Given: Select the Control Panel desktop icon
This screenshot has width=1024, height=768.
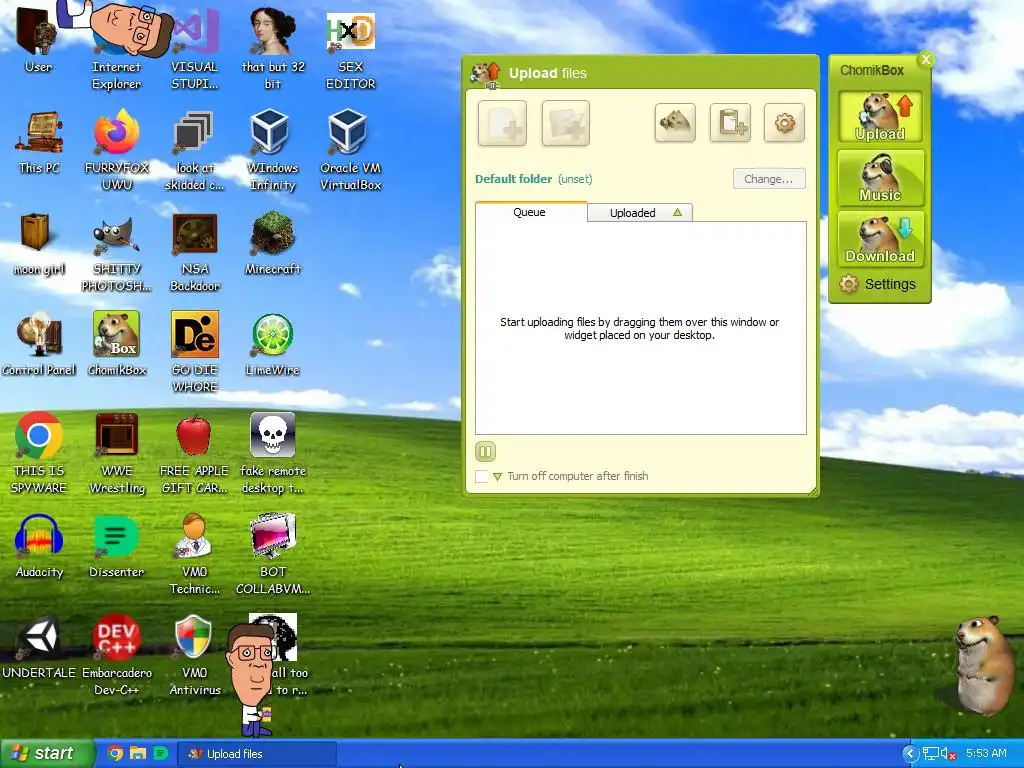Looking at the screenshot, I should (x=39, y=345).
